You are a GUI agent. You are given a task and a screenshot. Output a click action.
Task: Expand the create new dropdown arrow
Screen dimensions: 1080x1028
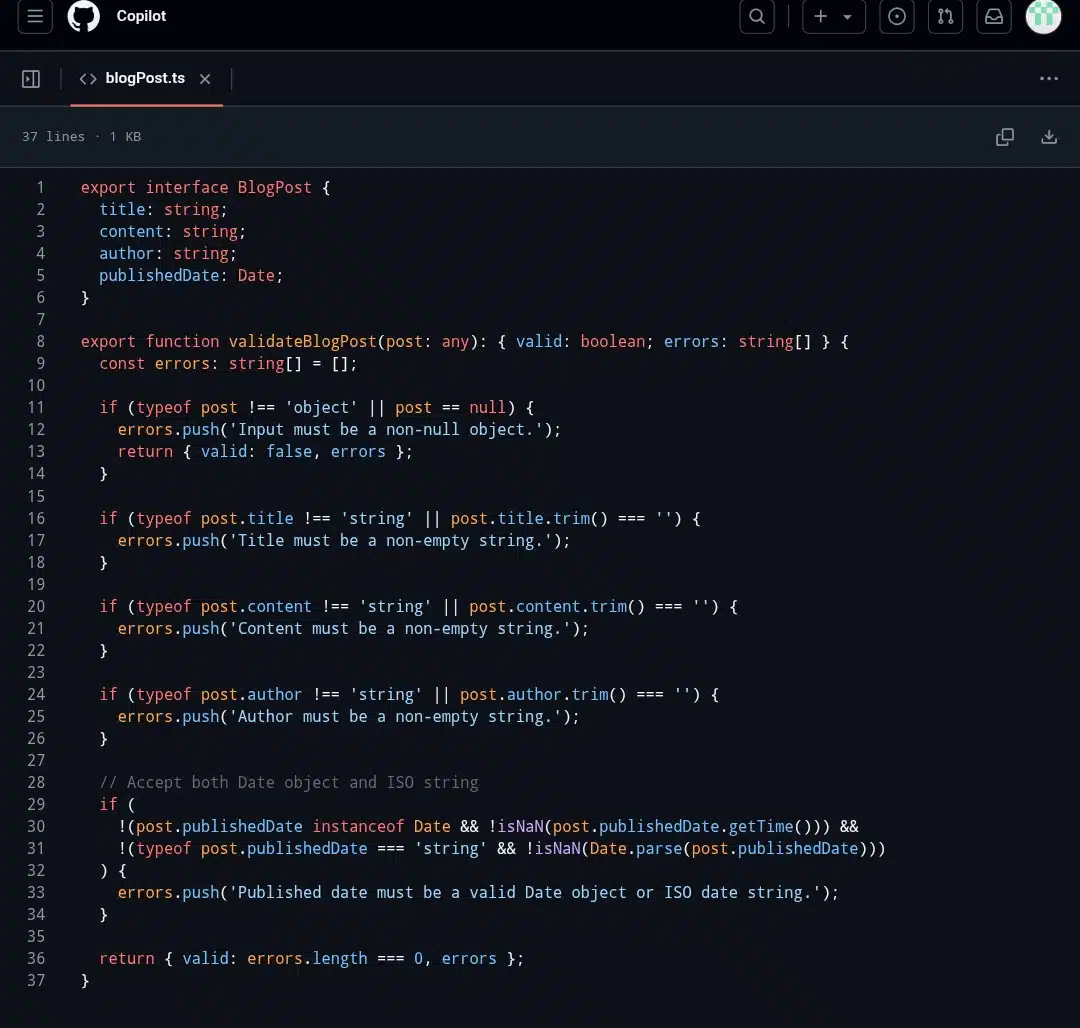(x=848, y=17)
